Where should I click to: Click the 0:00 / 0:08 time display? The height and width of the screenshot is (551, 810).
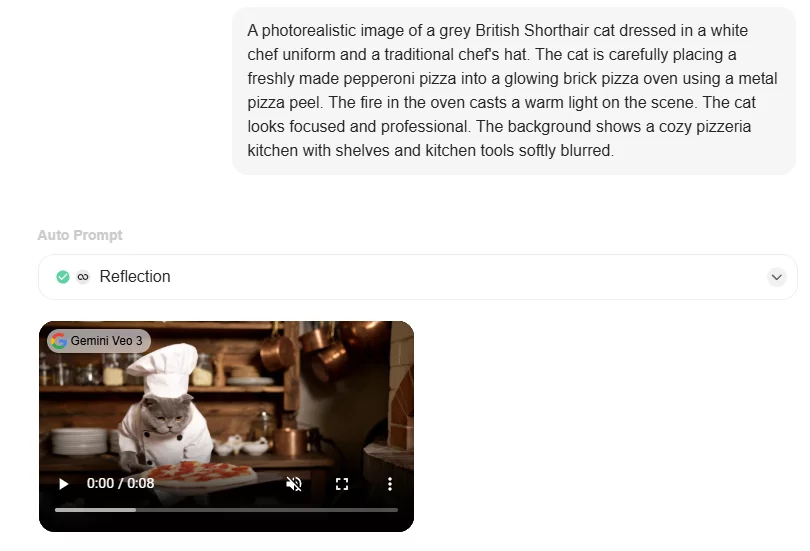120,483
